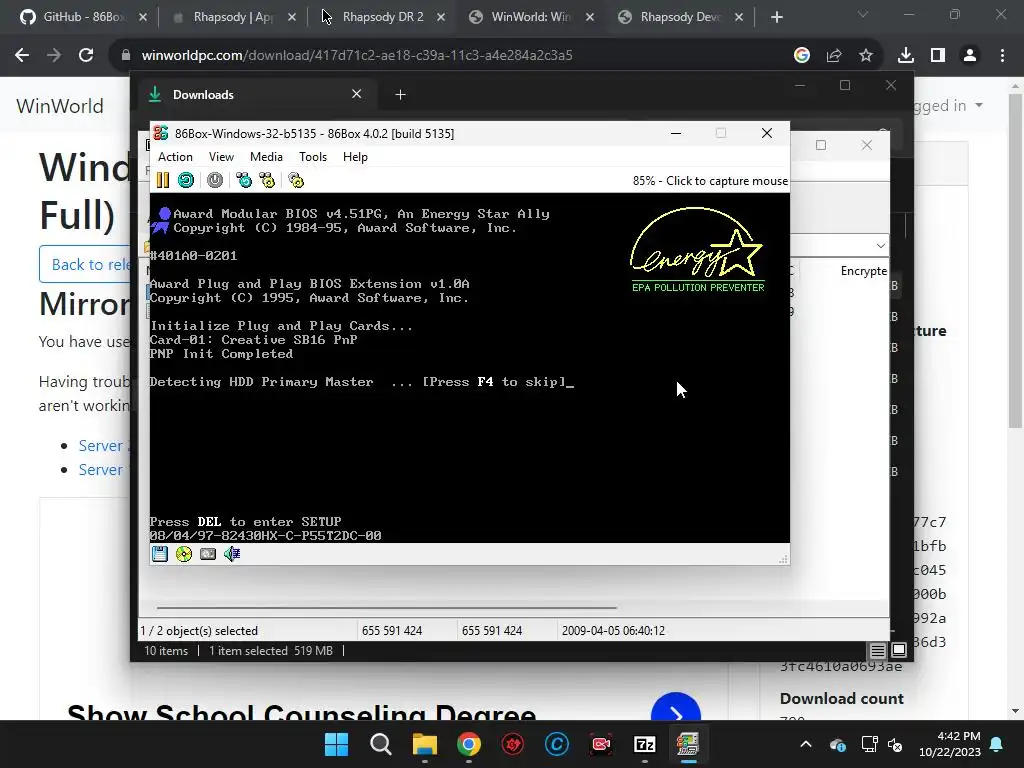
Task: Open 86Box taskbar icon
Action: (688, 744)
